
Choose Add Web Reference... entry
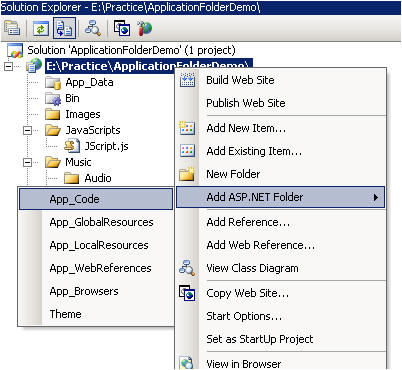[281, 245]
